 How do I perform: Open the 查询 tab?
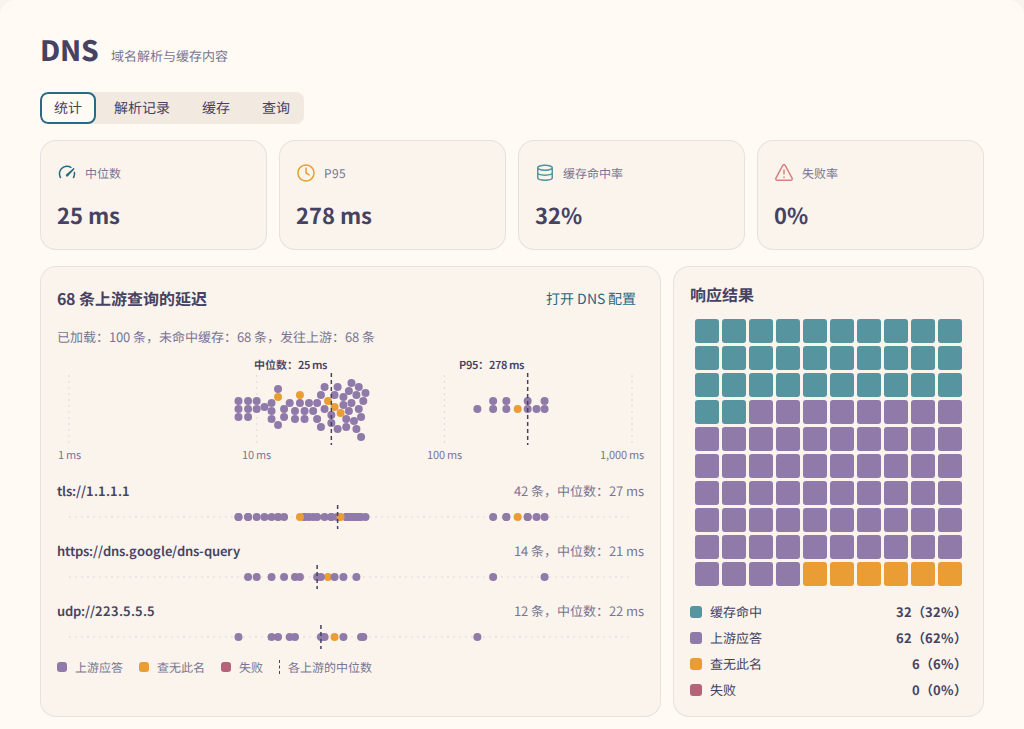click(x=276, y=108)
